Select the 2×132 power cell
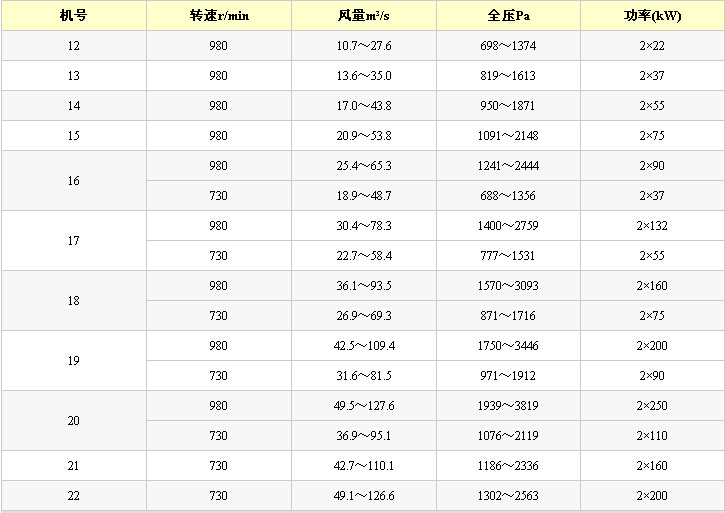725x513 pixels. point(652,226)
